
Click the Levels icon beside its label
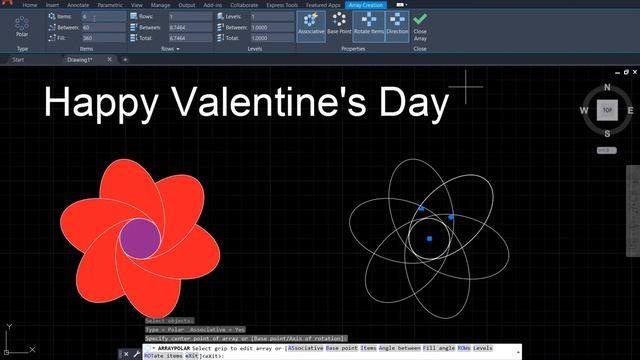[x=220, y=16]
